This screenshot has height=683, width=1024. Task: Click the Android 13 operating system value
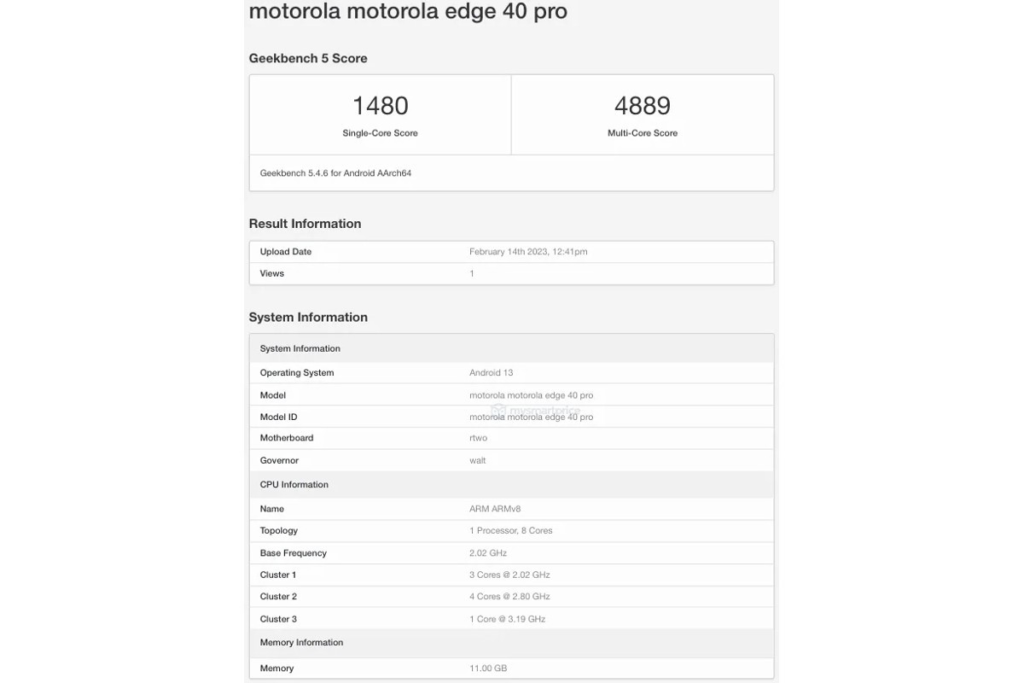click(491, 373)
